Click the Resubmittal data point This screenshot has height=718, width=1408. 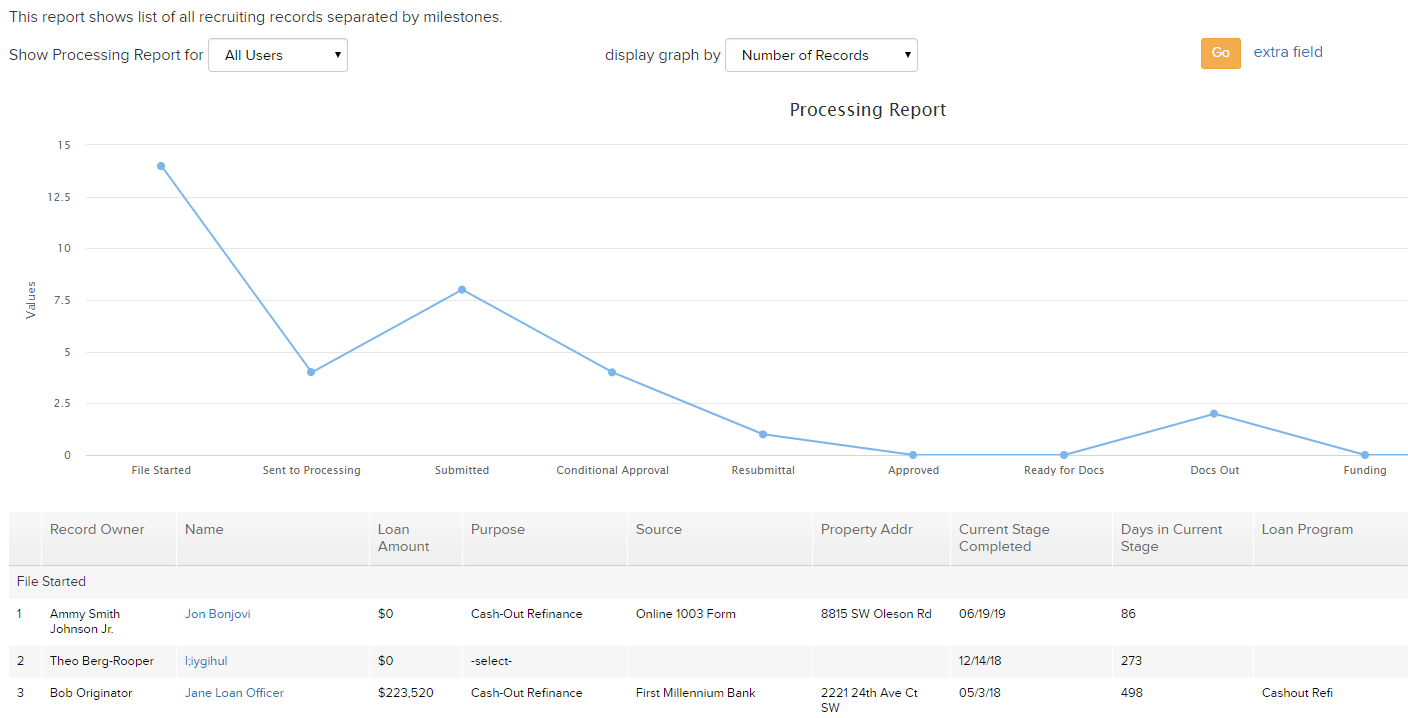tap(763, 434)
